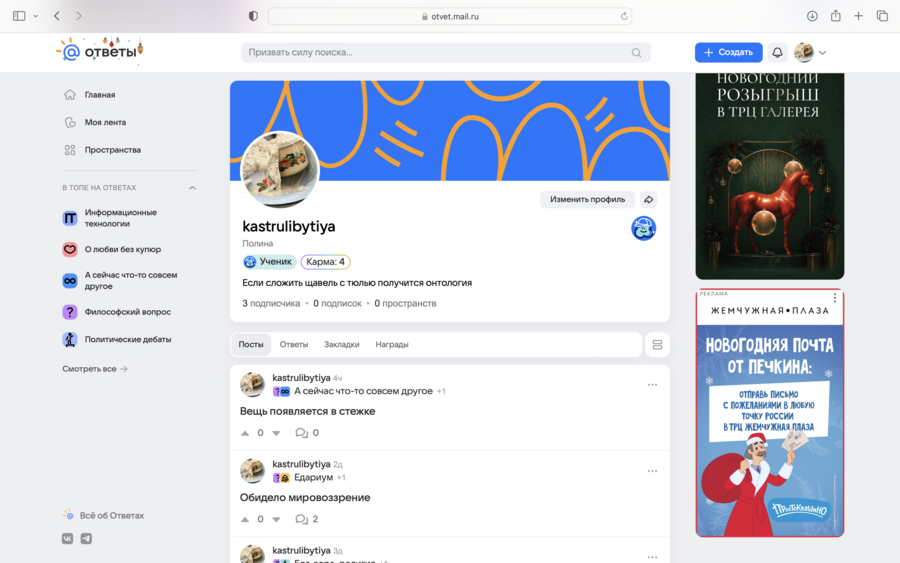Screen dimensions: 900x563
Task: Click the 'Карма: 4' badge
Action: 325,262
